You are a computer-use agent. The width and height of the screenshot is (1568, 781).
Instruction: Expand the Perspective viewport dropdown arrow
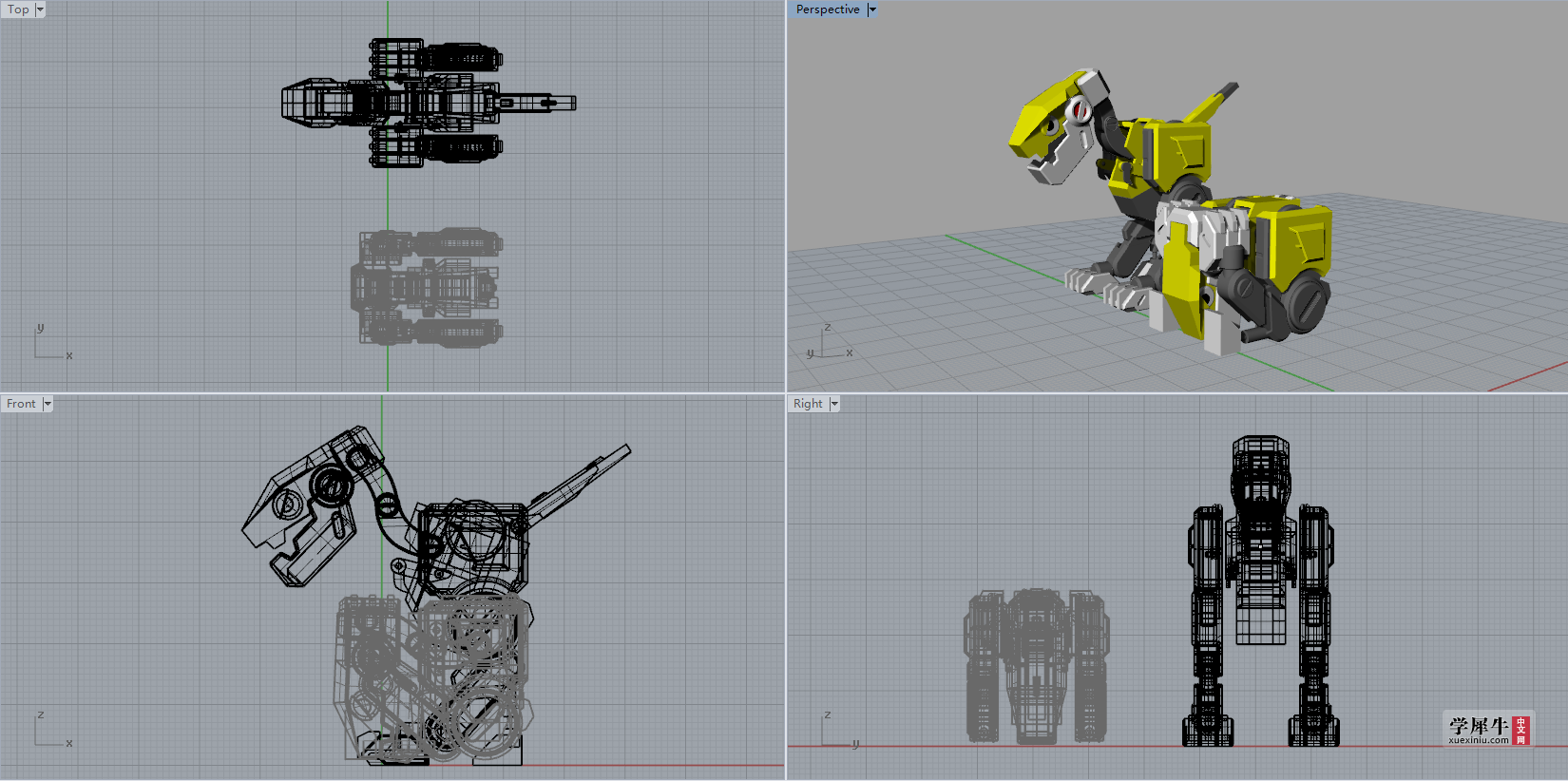872,10
